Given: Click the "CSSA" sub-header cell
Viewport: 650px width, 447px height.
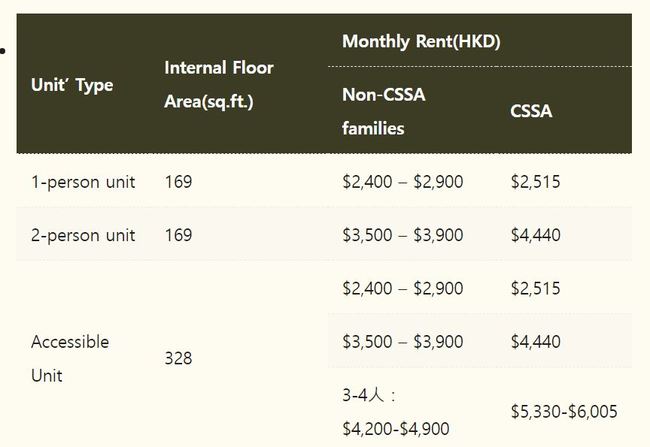Looking at the screenshot, I should pyautogui.click(x=531, y=111).
